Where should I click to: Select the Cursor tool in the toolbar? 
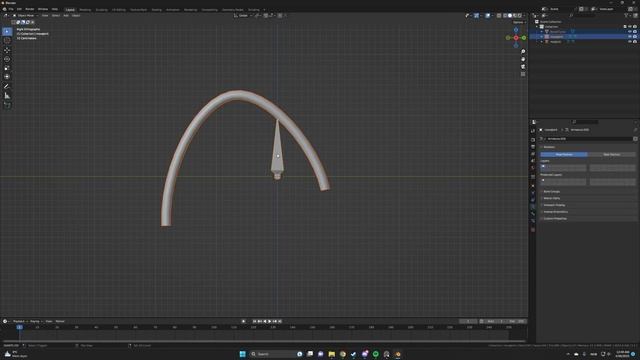(x=7, y=40)
